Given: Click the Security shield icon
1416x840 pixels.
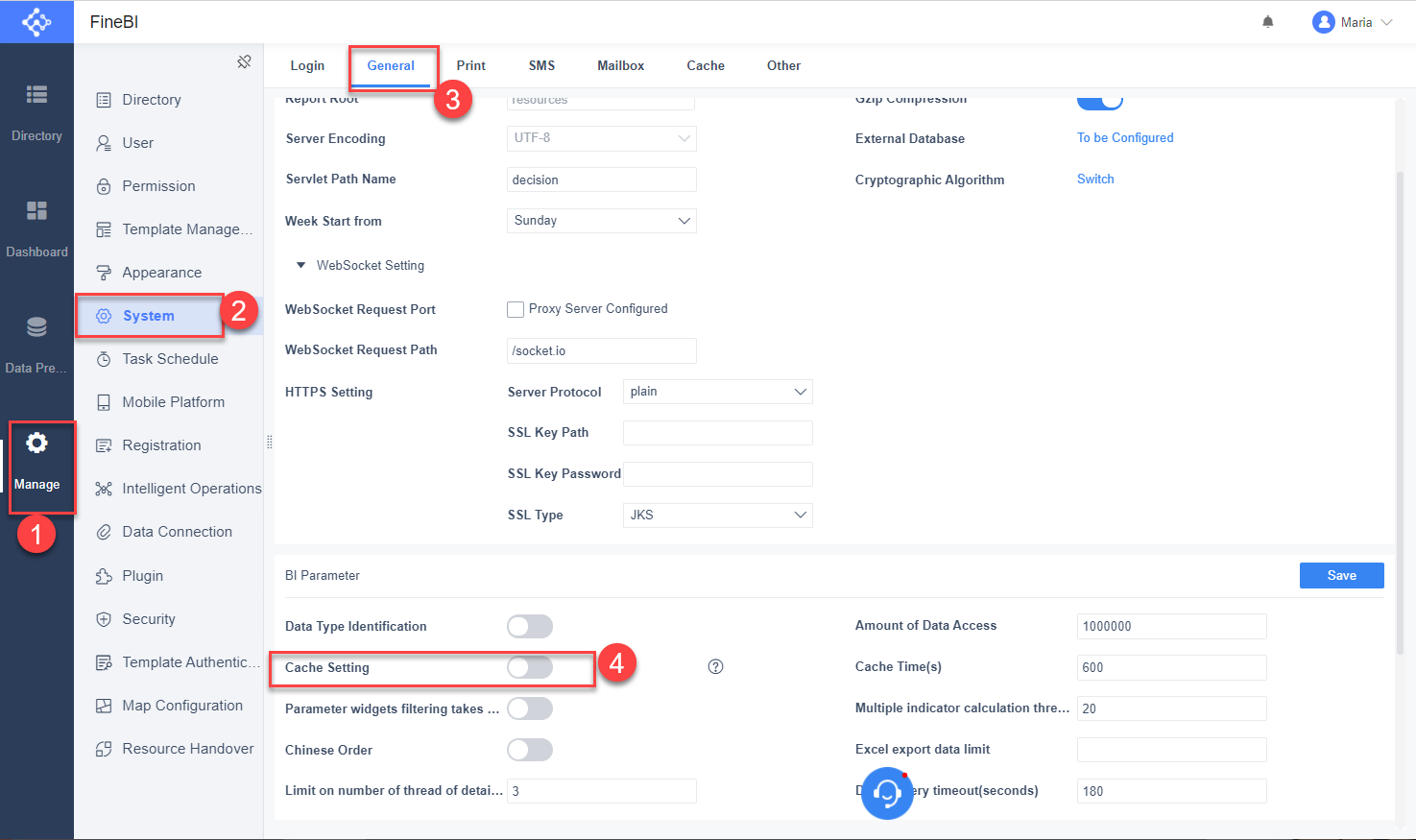Looking at the screenshot, I should click(x=104, y=619).
